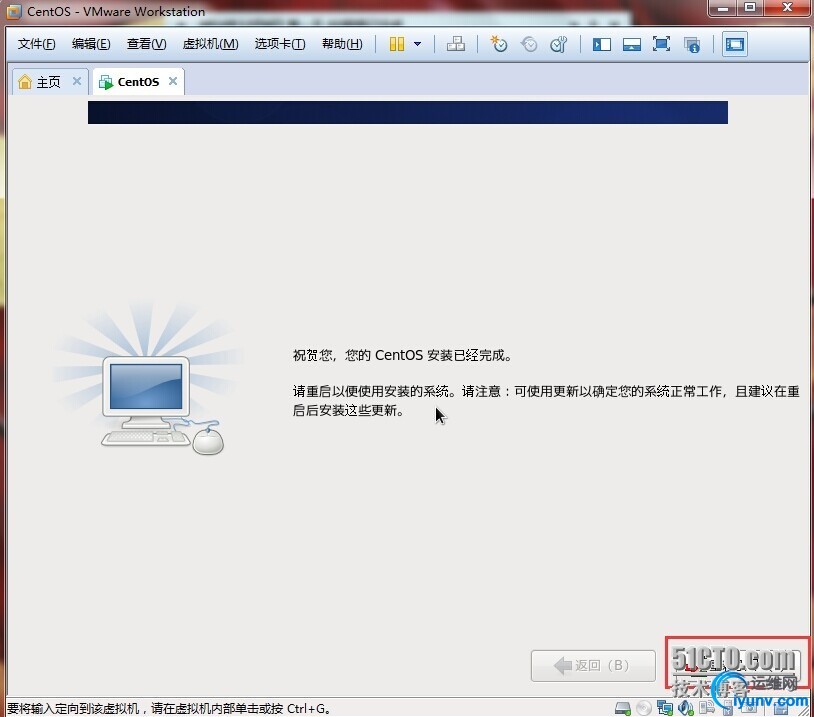Click the Ctrl+G status bar hint text
This screenshot has width=814, height=717.
[x=169, y=708]
